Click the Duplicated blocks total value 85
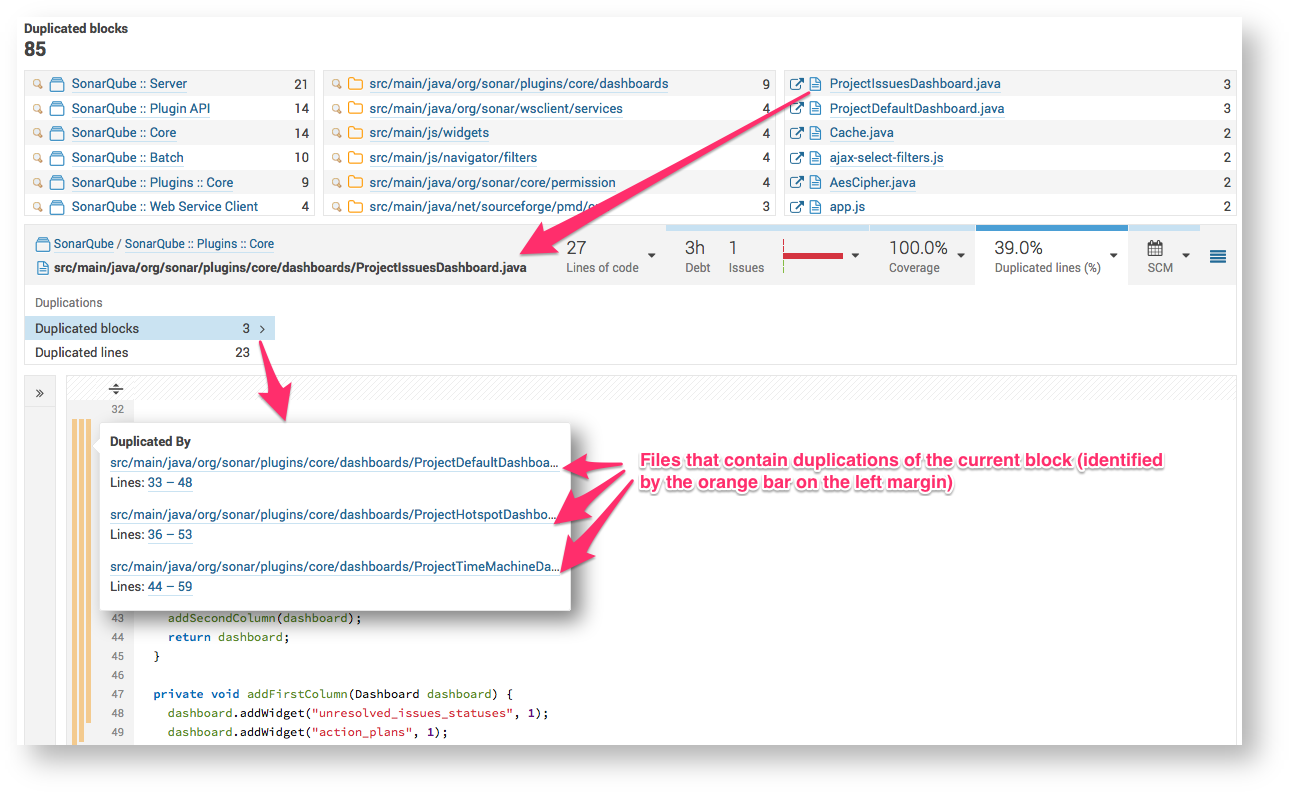 (35, 49)
